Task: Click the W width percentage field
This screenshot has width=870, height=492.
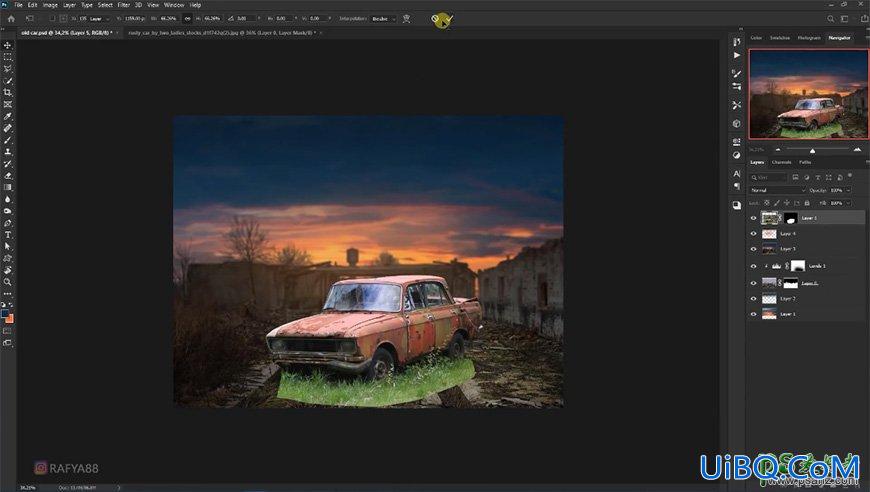Action: 168,19
